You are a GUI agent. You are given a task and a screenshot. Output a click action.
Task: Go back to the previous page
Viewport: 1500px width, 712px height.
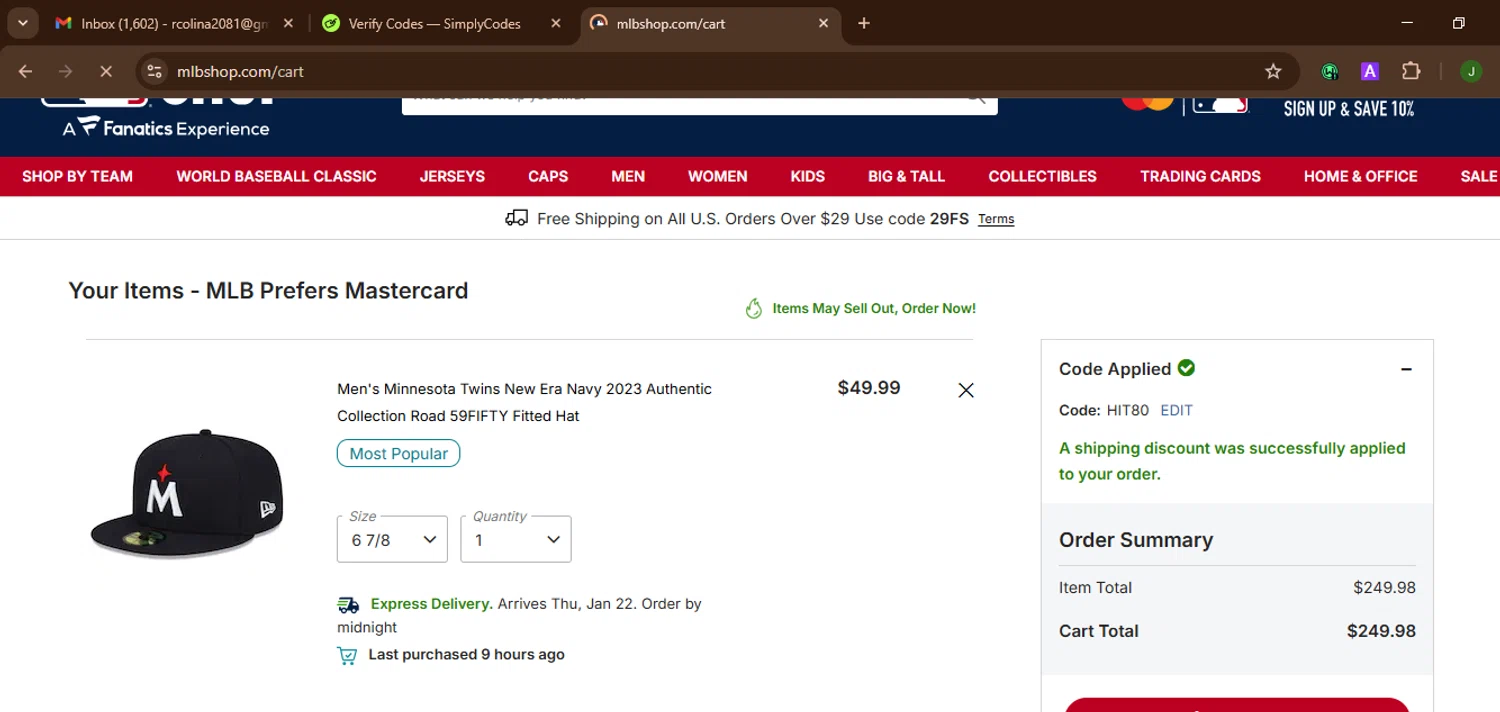(x=26, y=71)
